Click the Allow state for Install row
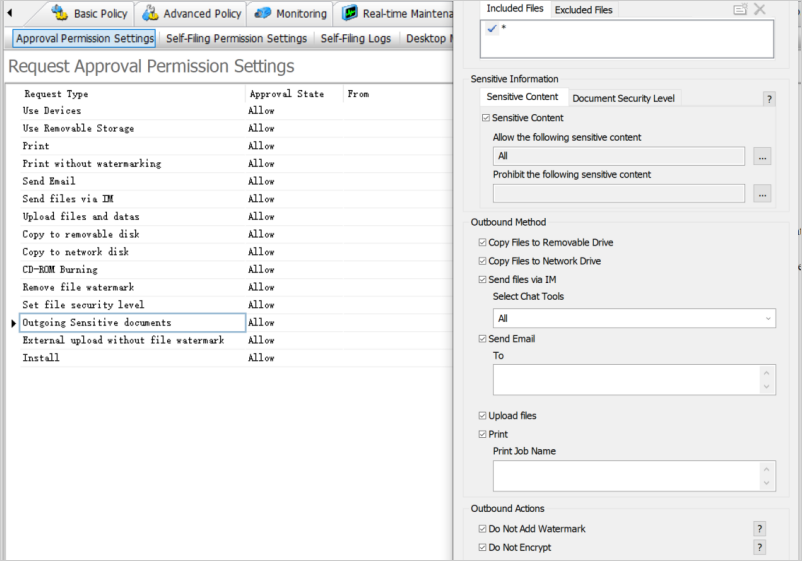Image resolution: width=802 pixels, height=561 pixels. point(261,358)
